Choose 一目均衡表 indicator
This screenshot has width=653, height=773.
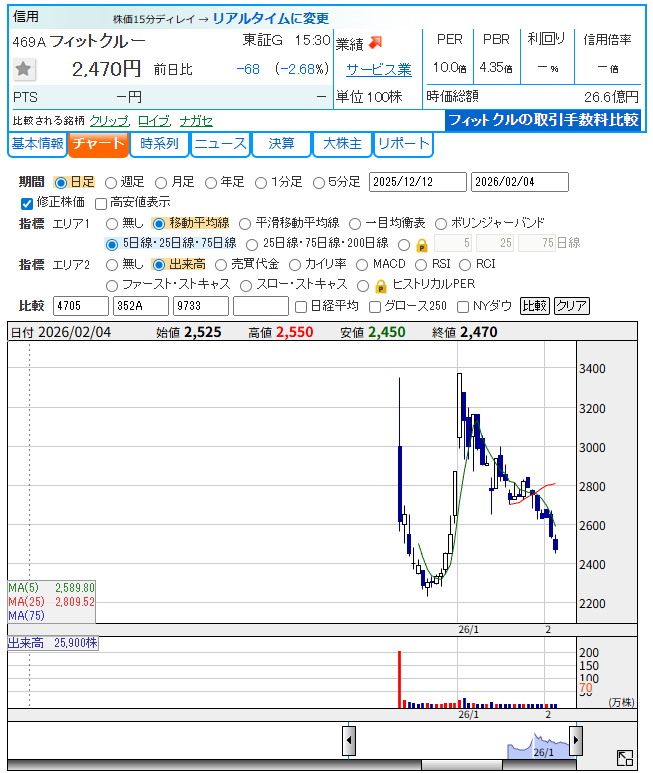(x=355, y=224)
